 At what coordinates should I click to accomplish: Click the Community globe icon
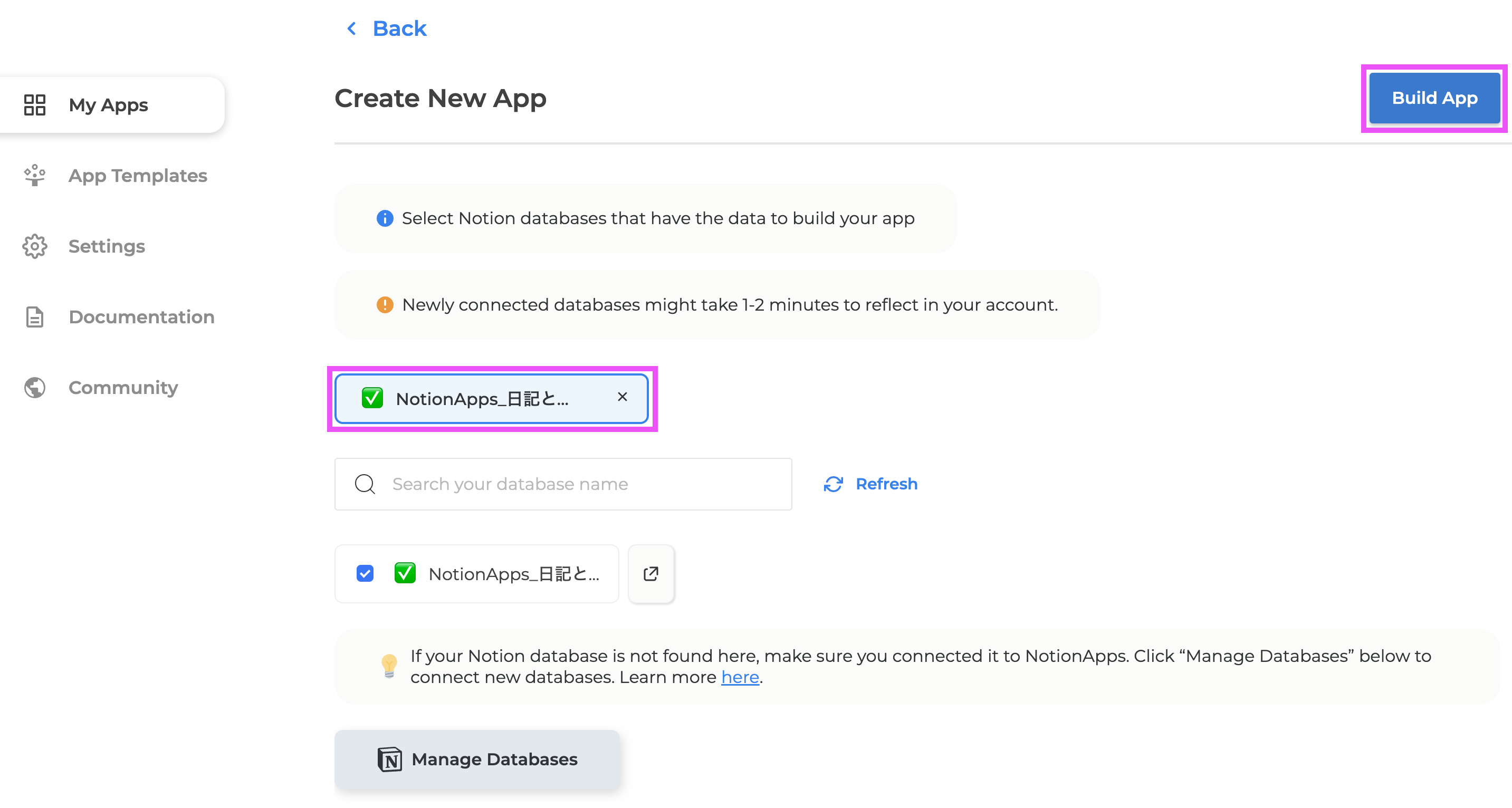coord(35,387)
